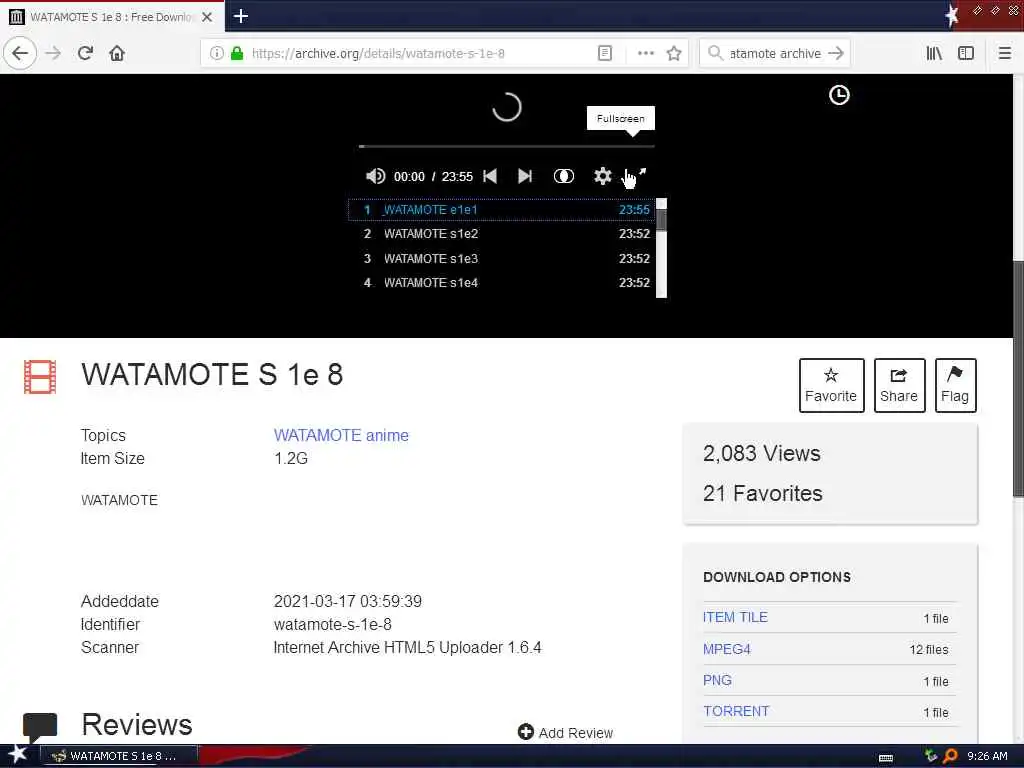Play WATAMOTE s1e4 from playlist

501,283
